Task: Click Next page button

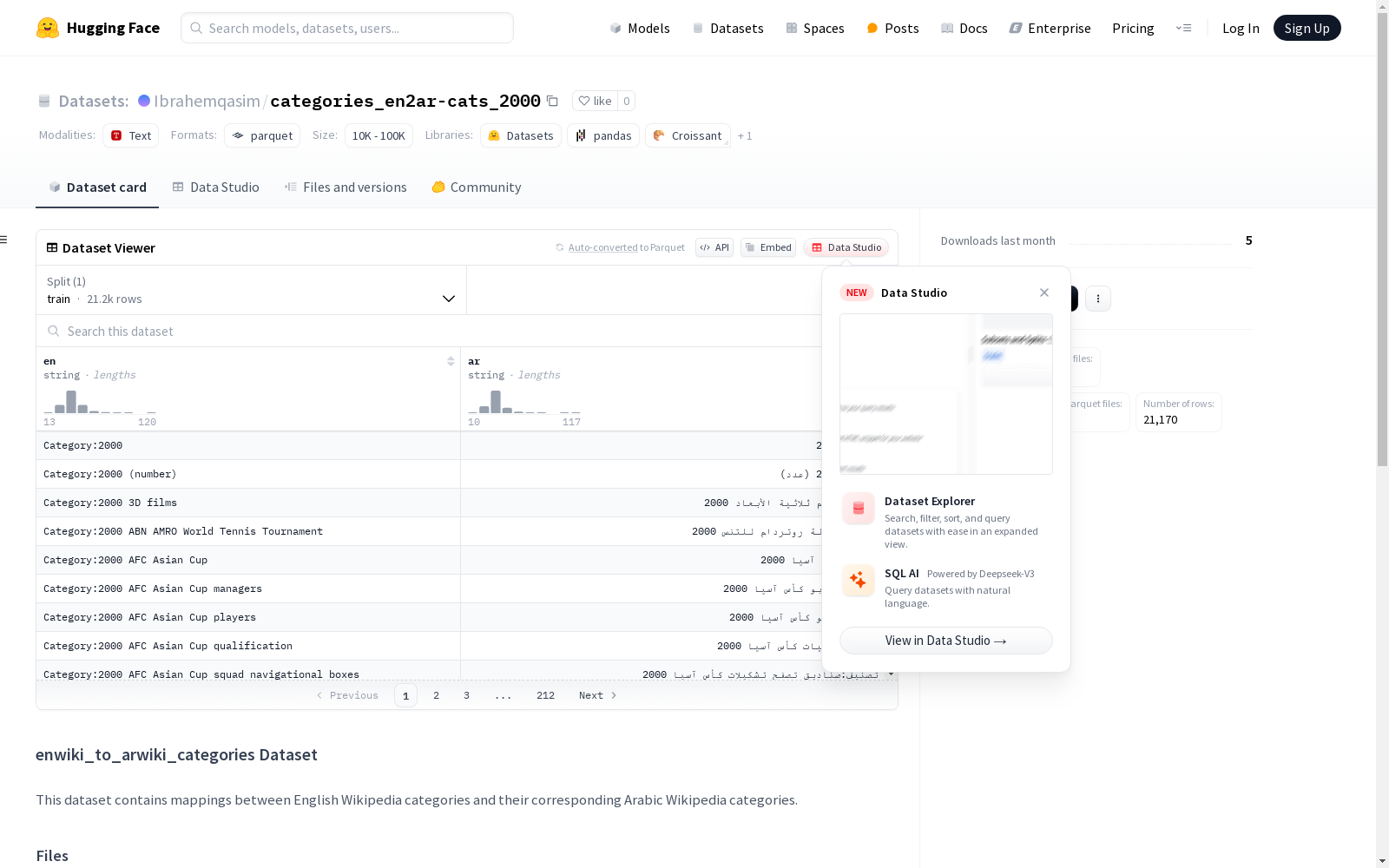Action: coord(597,695)
